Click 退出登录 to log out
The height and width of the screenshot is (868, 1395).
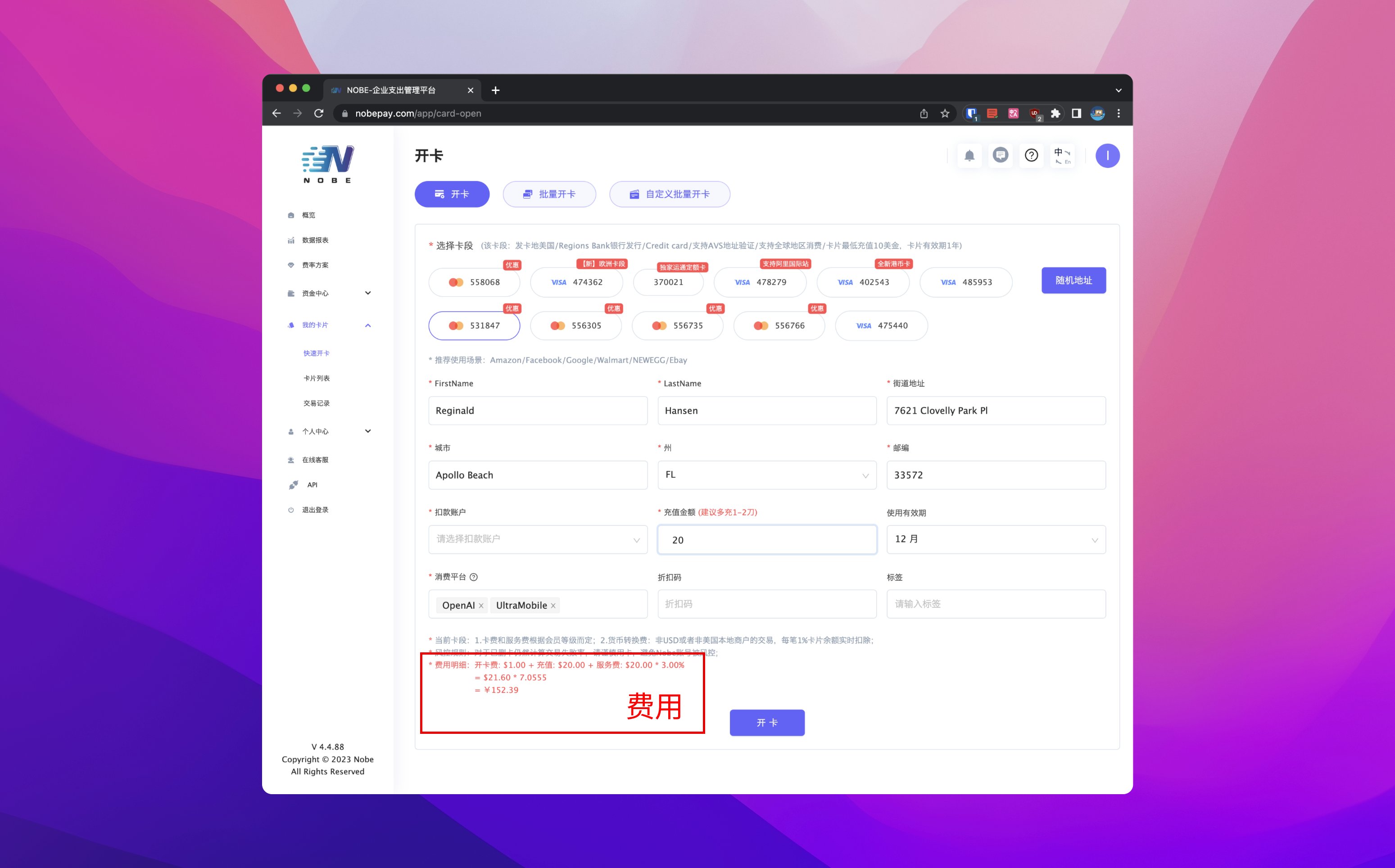point(315,510)
